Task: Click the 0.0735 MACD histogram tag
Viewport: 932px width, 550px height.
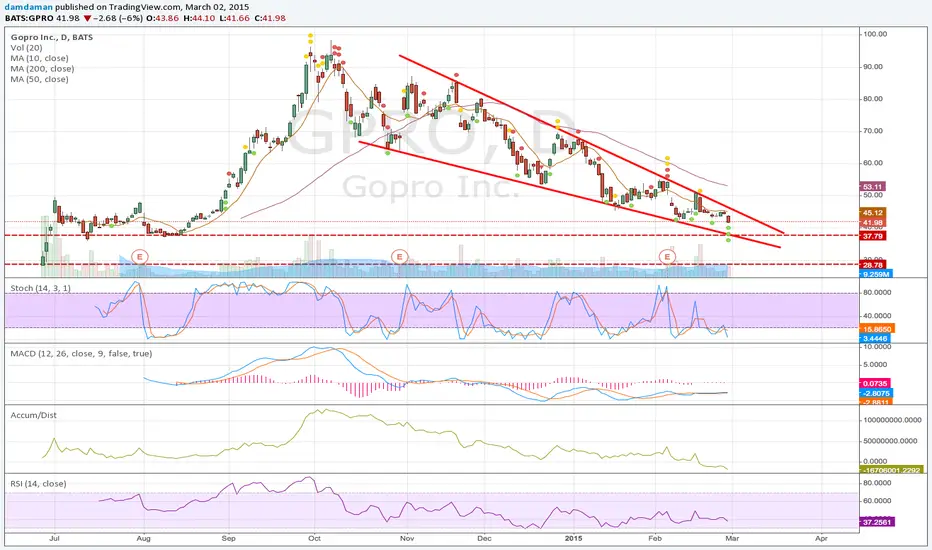Action: 876,384
